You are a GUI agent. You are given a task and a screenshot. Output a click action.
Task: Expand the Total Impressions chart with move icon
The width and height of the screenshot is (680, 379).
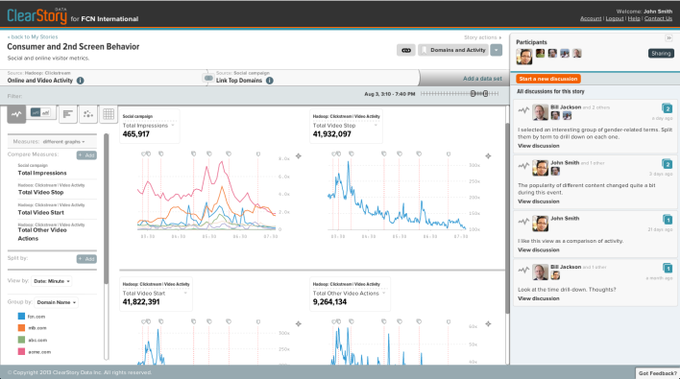click(298, 156)
